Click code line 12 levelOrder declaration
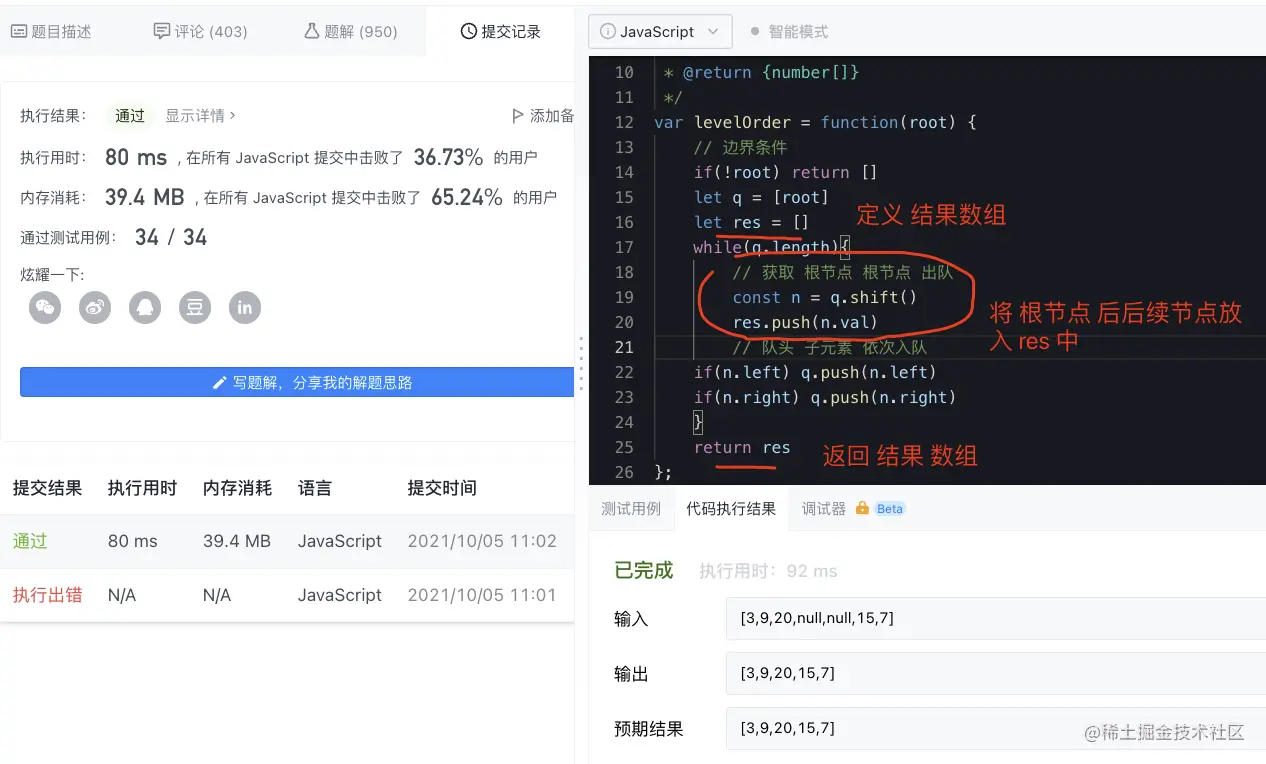Screen dimensions: 1266x764 [815, 122]
